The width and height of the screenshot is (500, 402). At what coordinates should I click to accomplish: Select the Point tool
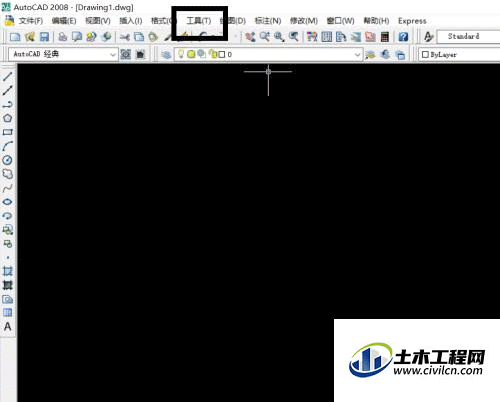tap(8, 258)
